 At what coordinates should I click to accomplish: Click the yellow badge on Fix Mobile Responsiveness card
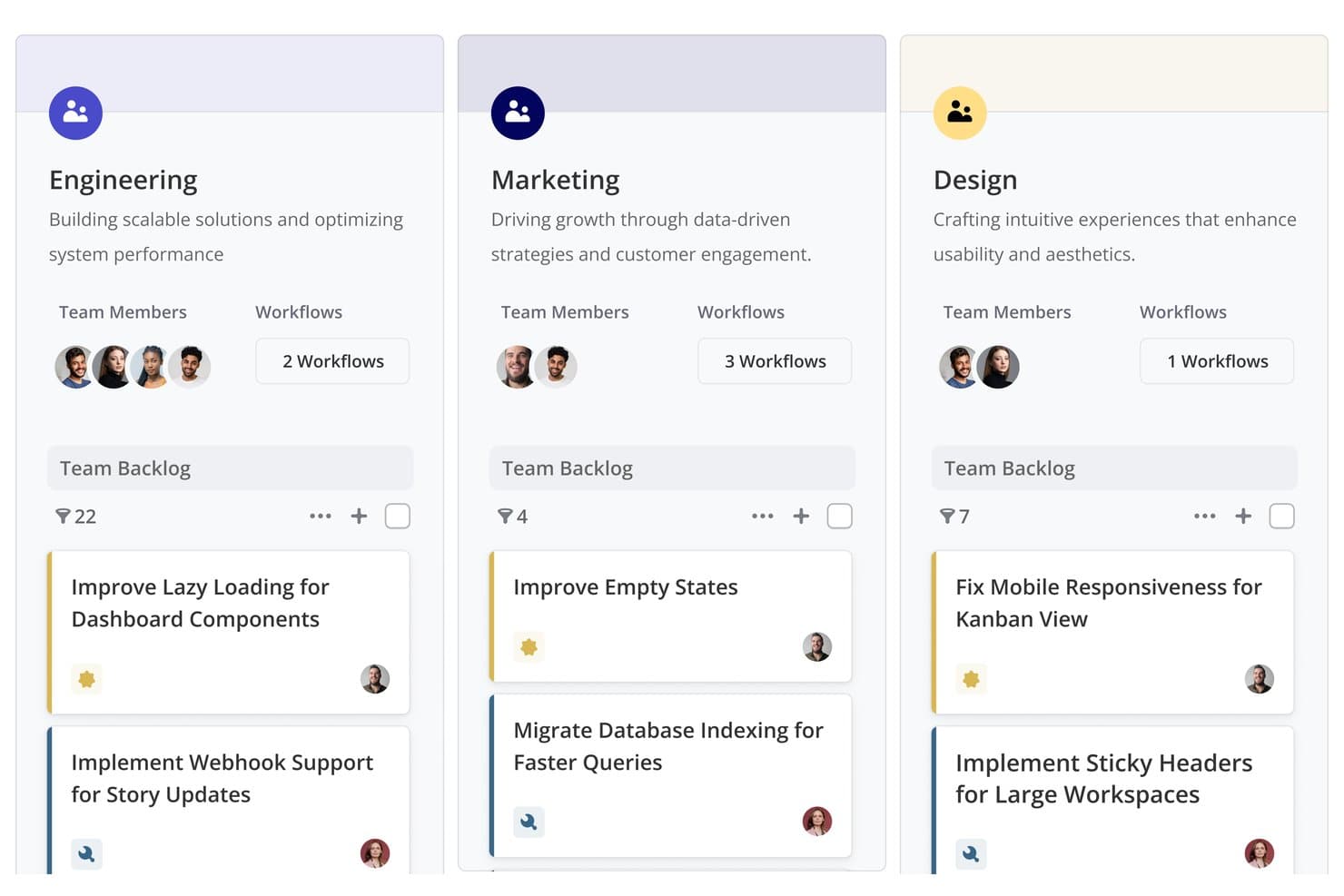tap(972, 679)
